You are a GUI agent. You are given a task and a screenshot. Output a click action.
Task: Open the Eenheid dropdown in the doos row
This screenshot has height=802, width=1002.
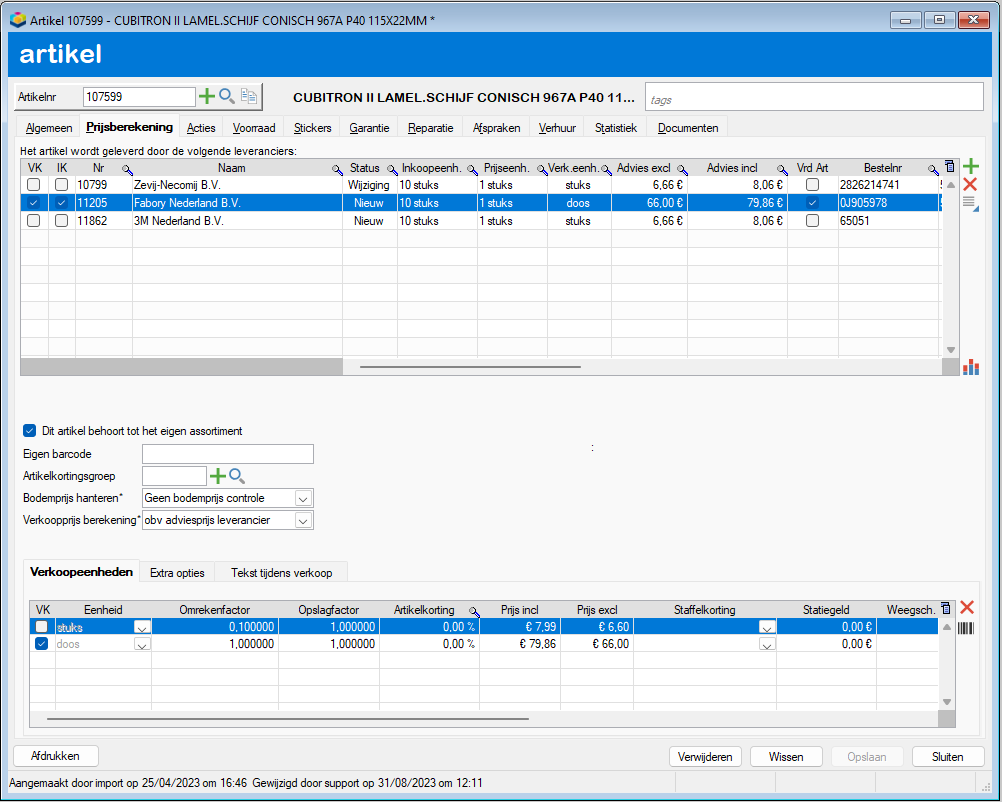coord(142,644)
